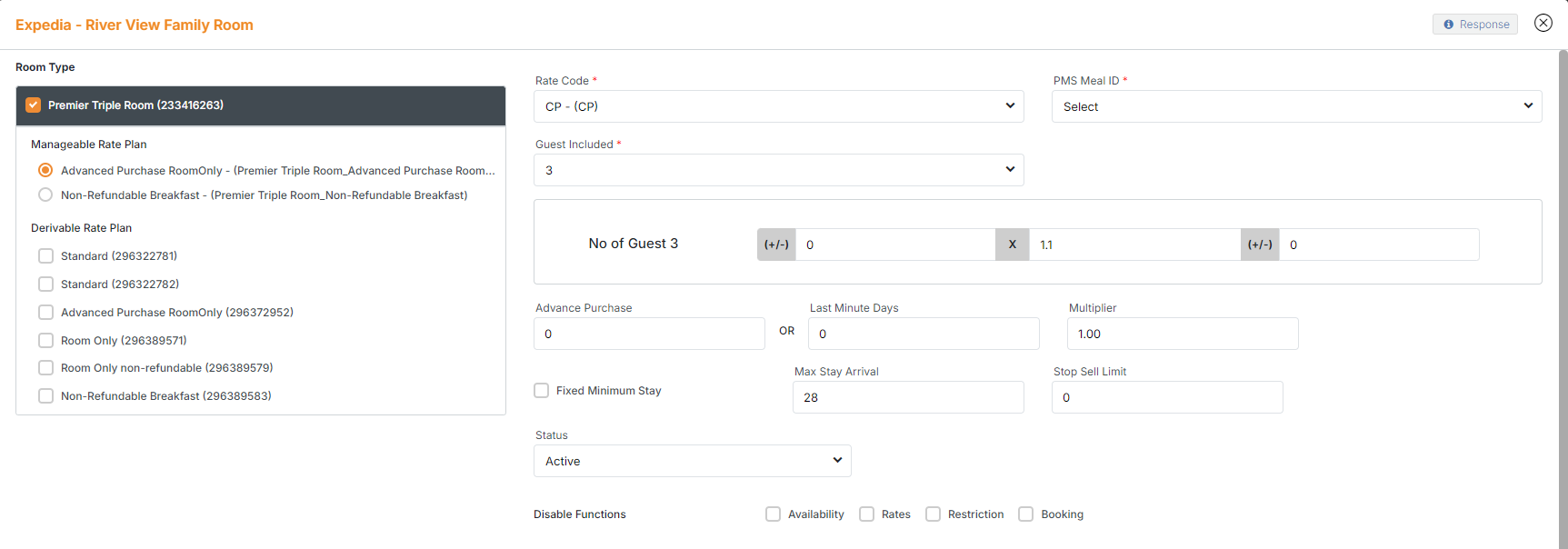The image size is (1568, 549).
Task: Enable the Fixed Minimum Stay checkbox
Action: tap(542, 391)
